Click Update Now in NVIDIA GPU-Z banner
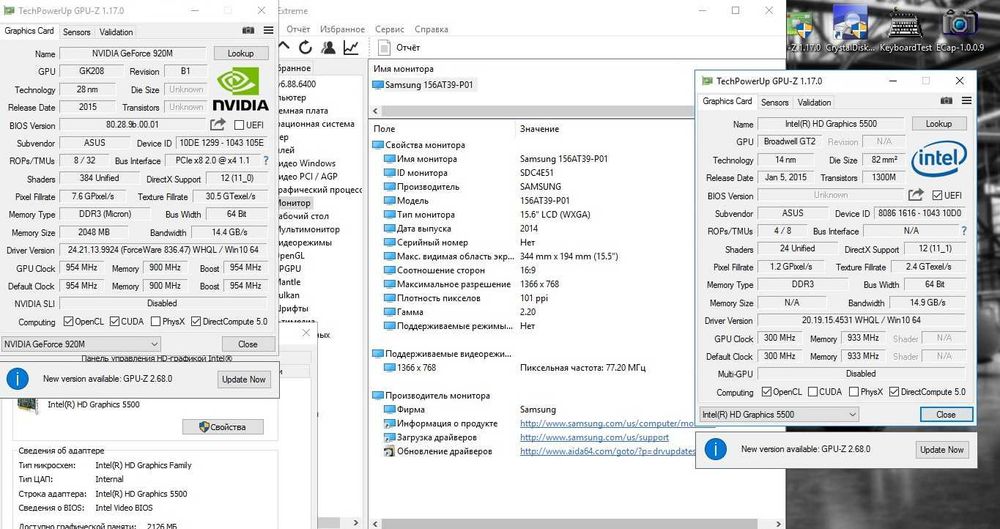Screen dimensions: 1000x529 click(x=243, y=379)
